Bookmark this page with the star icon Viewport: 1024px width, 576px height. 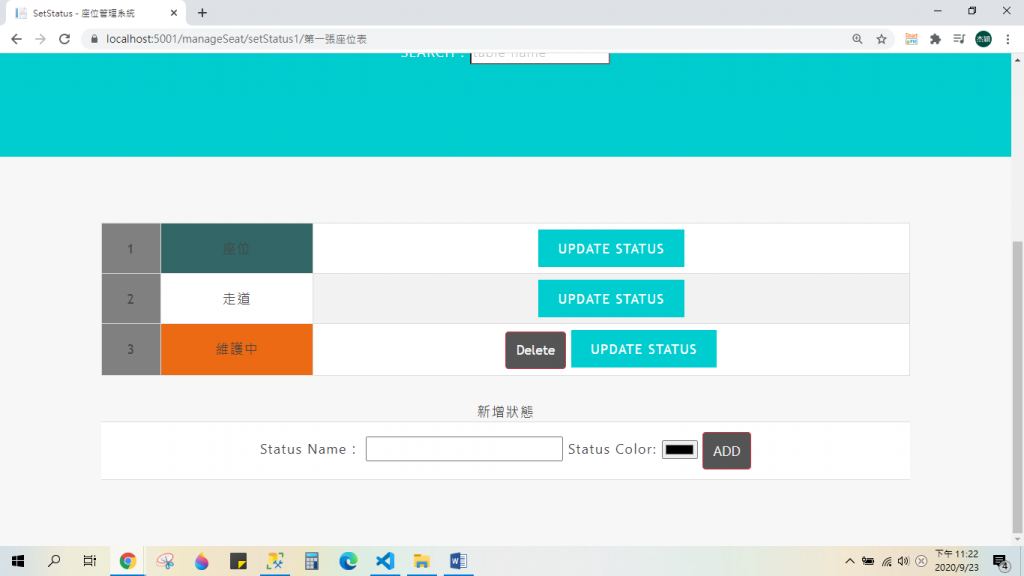click(882, 39)
